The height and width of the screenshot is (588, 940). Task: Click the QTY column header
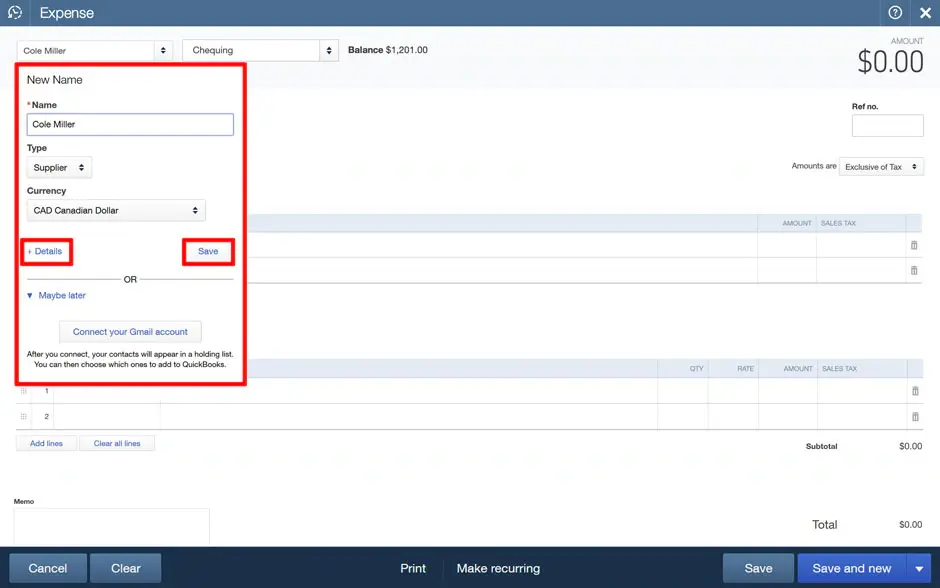click(696, 369)
